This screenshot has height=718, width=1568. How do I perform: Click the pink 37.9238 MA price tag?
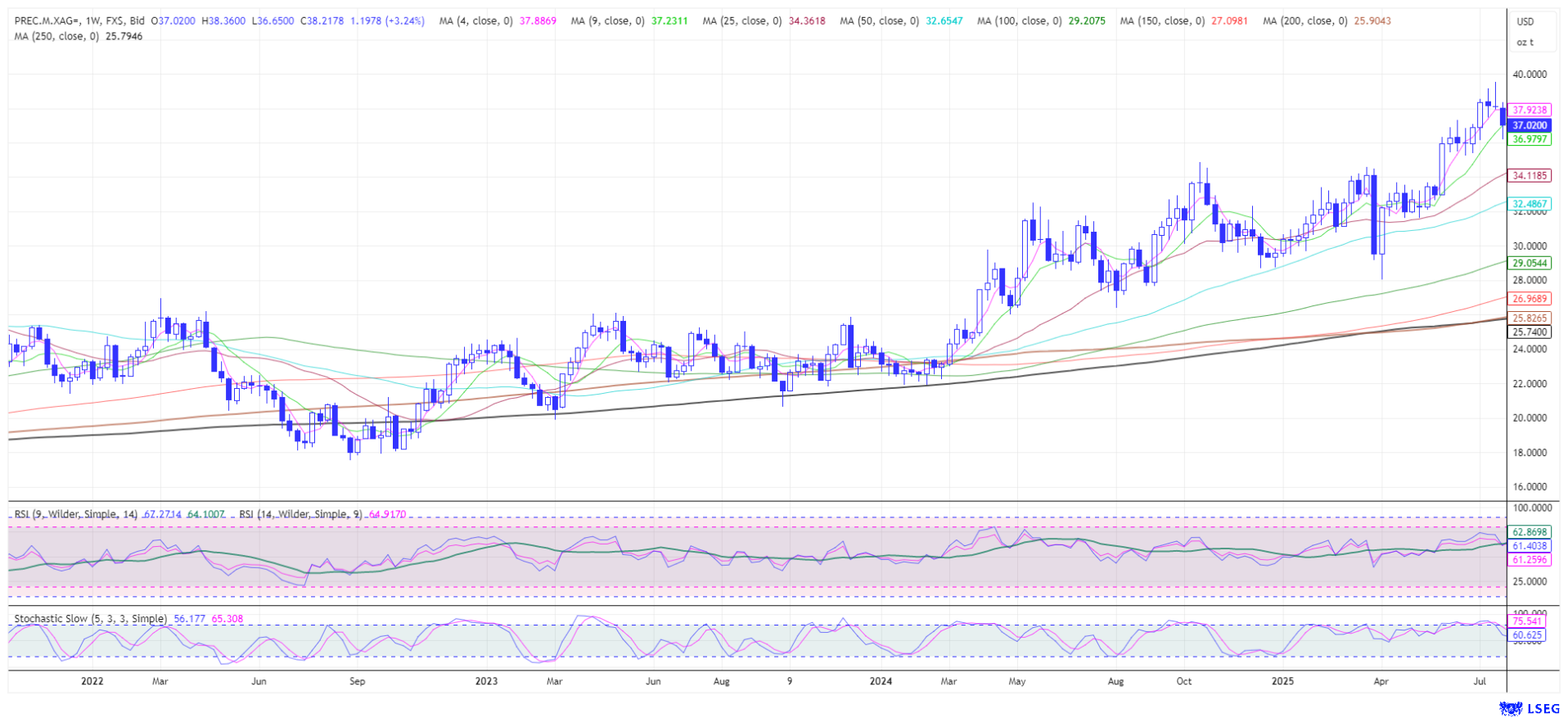pyautogui.click(x=1529, y=110)
